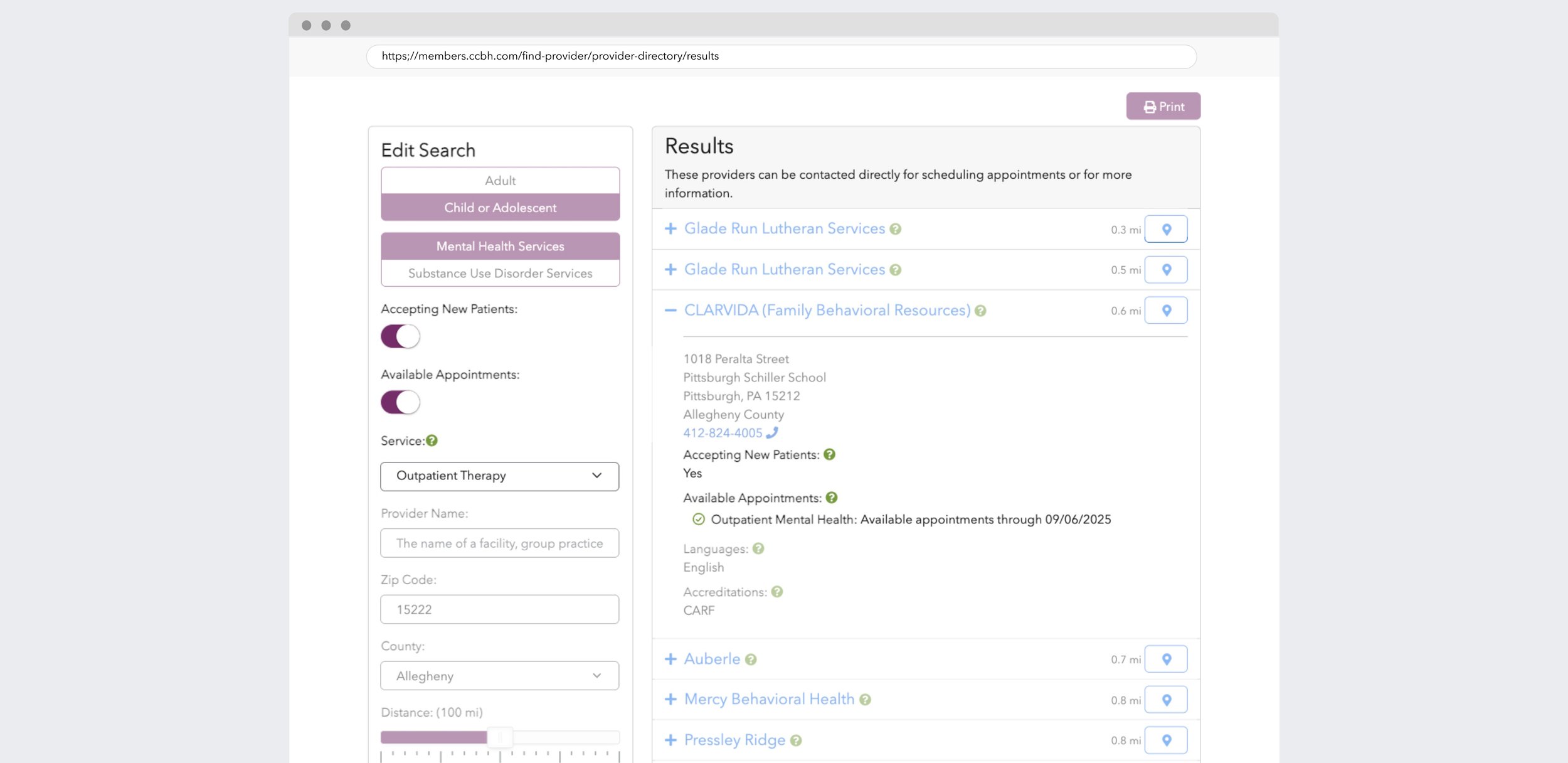1568x763 pixels.
Task: Click help icon beside Mercy Behavioral Health
Action: tap(865, 700)
